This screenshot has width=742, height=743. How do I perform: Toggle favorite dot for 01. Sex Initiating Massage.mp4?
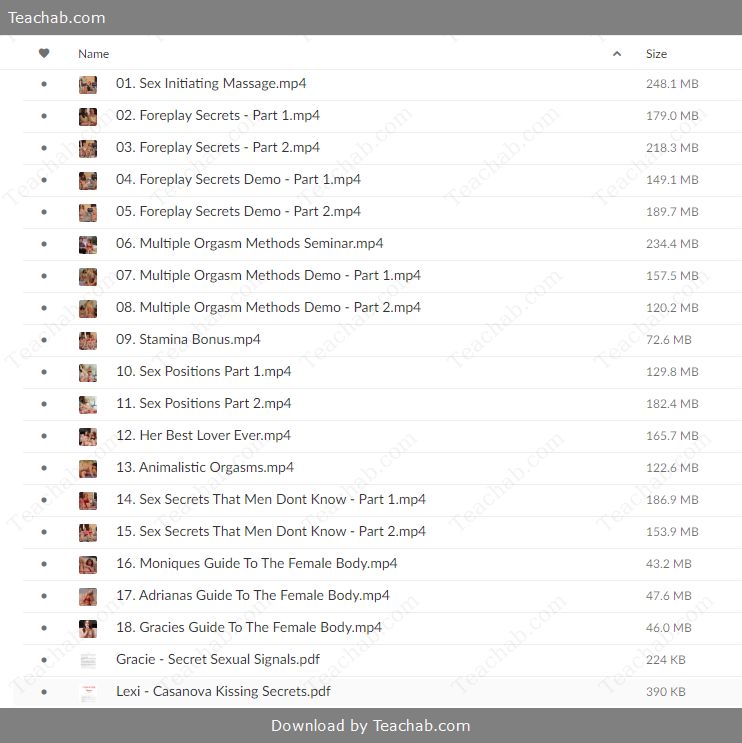click(x=44, y=84)
